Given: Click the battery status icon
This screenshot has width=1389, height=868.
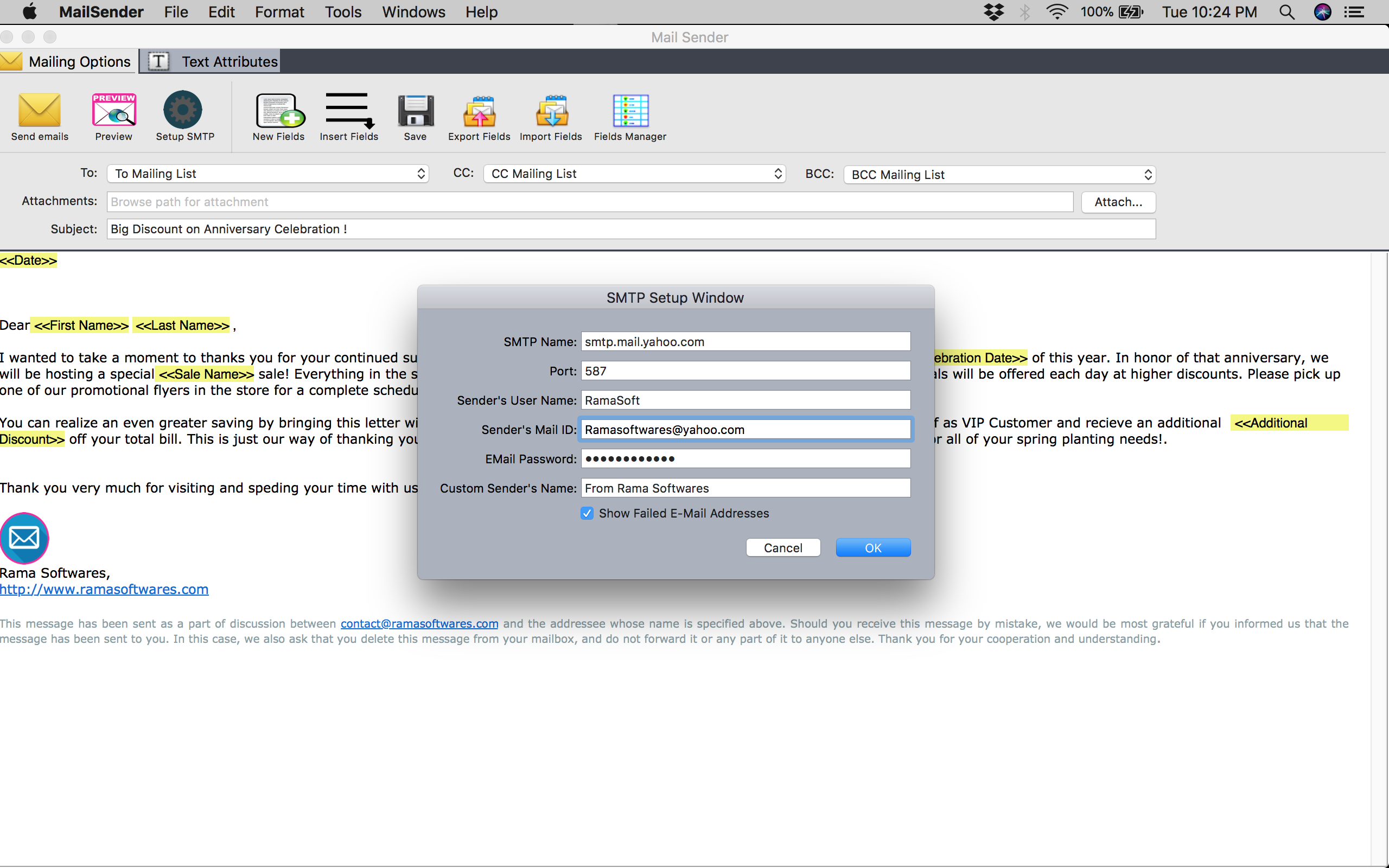Looking at the screenshot, I should tap(1131, 12).
